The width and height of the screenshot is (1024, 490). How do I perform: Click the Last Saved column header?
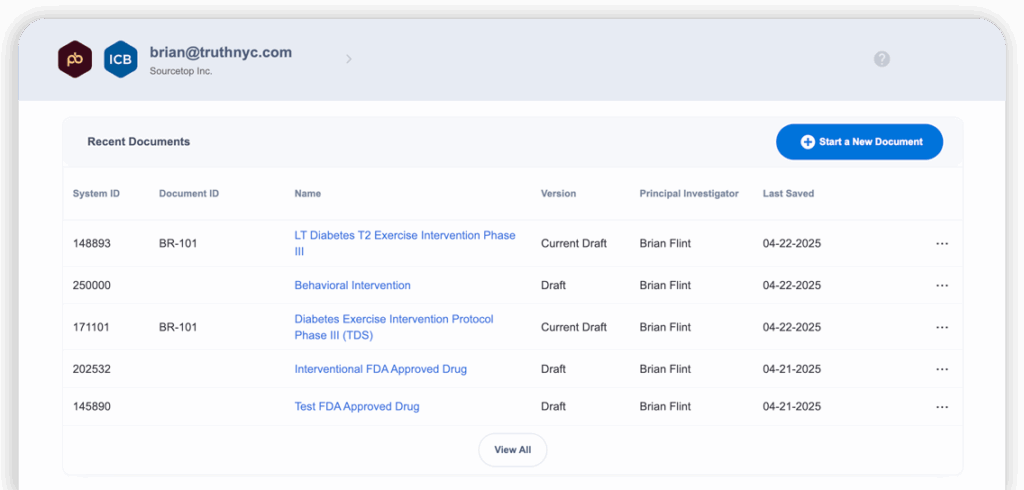[x=788, y=194]
